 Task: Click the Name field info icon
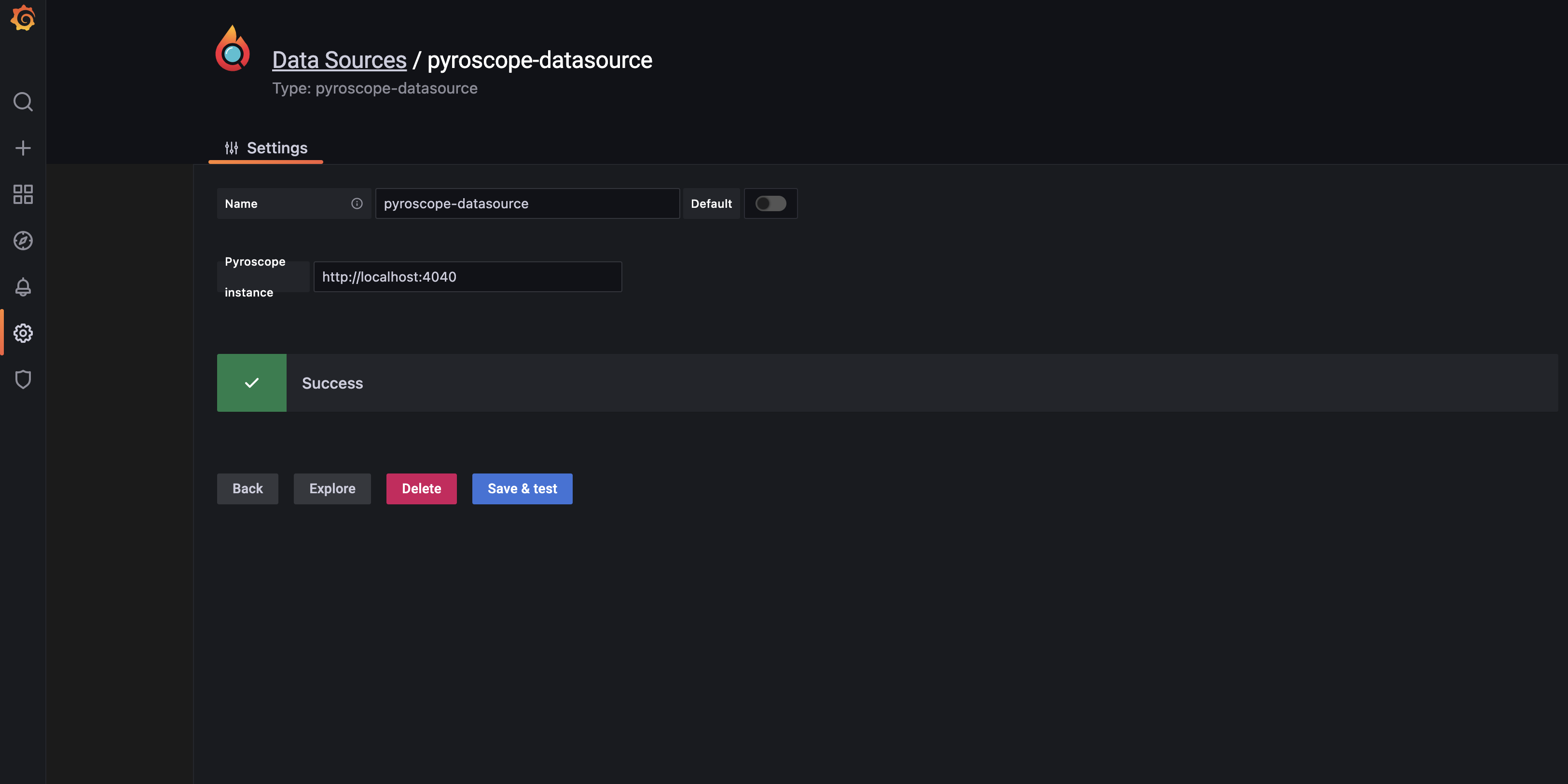point(357,204)
